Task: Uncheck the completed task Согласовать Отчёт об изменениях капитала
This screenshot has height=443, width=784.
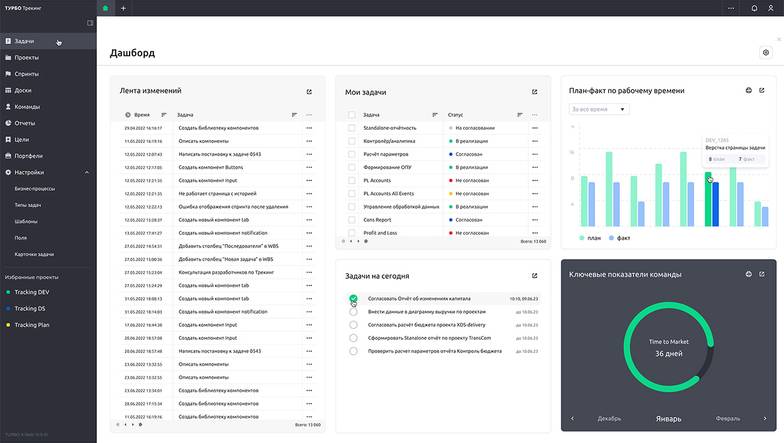Action: coord(353,299)
